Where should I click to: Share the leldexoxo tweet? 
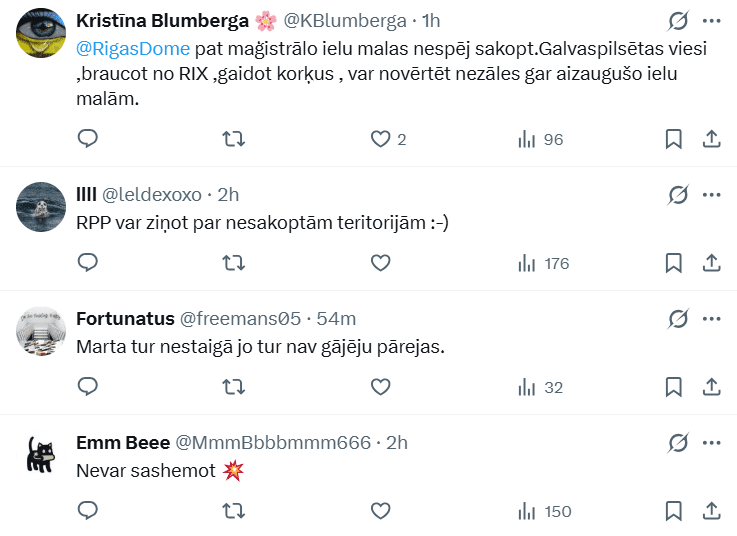tap(711, 263)
